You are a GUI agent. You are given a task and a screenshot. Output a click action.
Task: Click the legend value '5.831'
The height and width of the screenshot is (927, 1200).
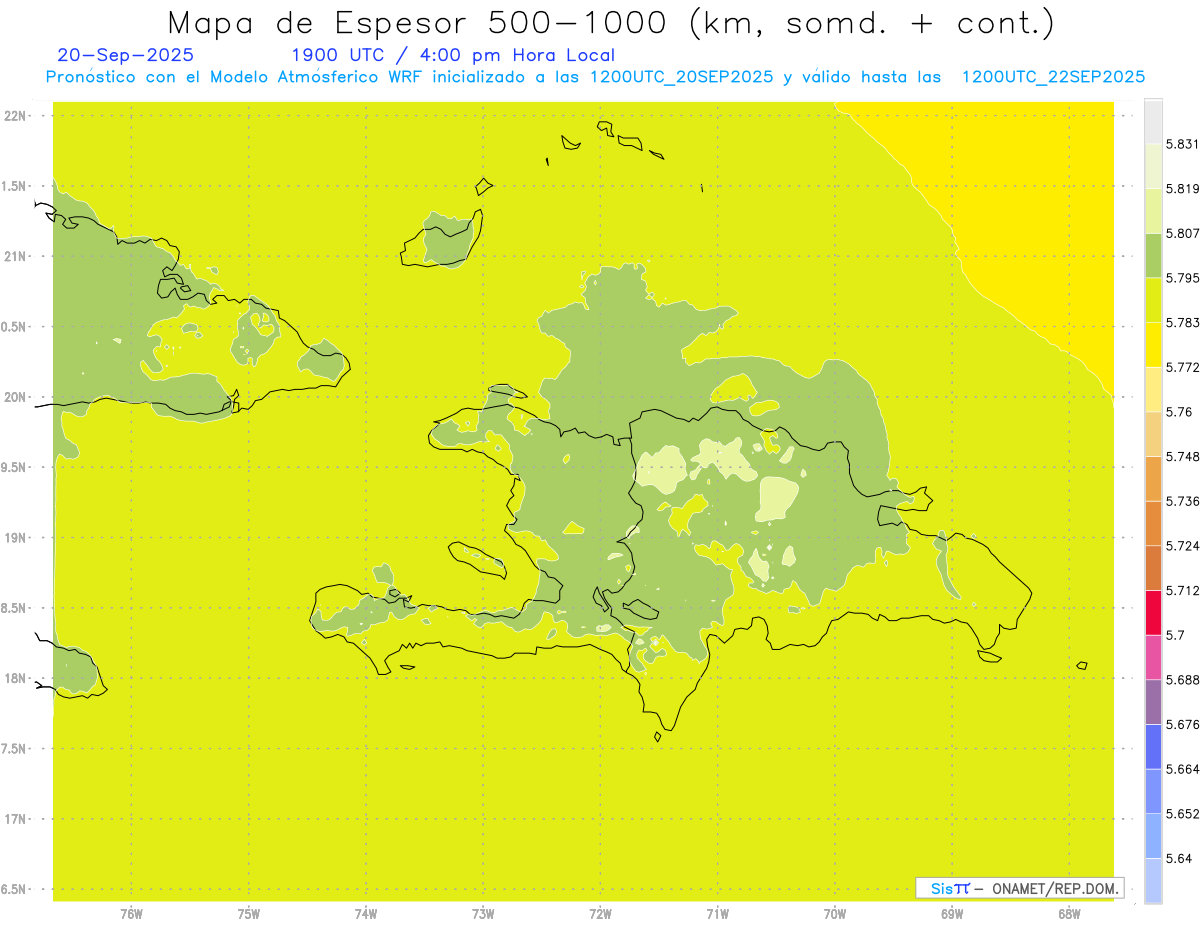tap(1183, 144)
